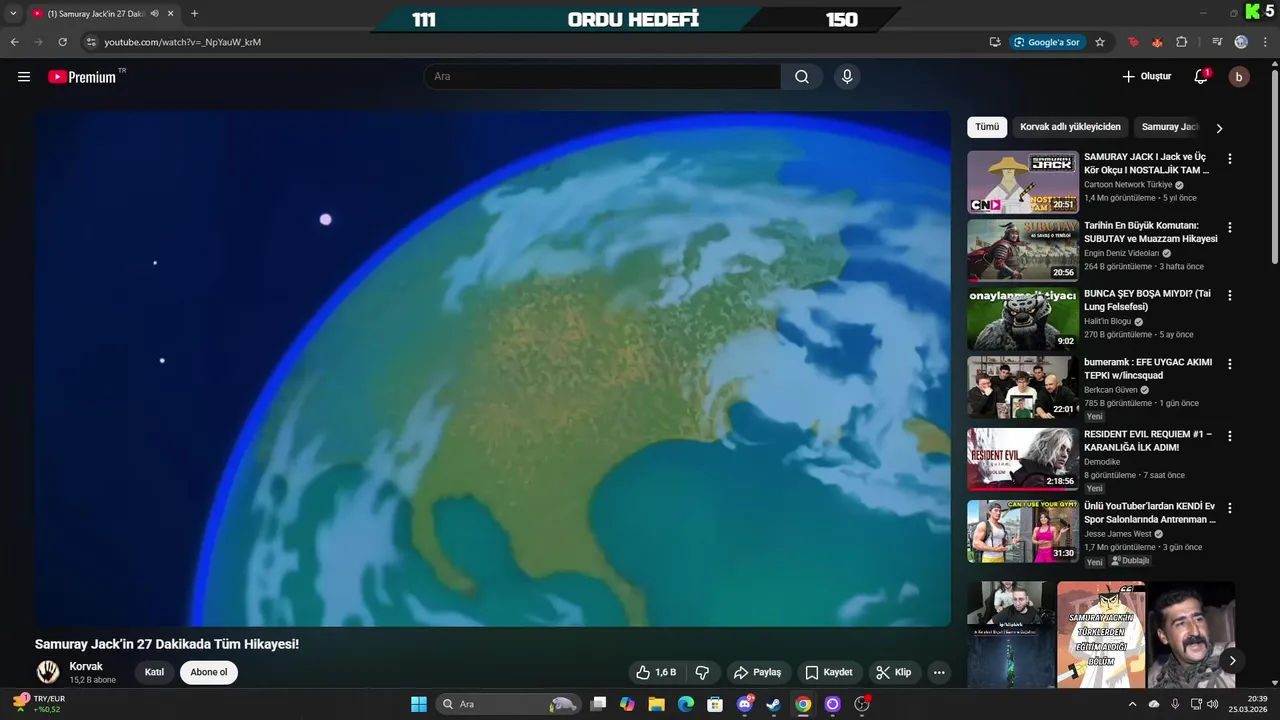Image resolution: width=1280 pixels, height=720 pixels.
Task: Create a clip with Klip button
Action: 894,673
